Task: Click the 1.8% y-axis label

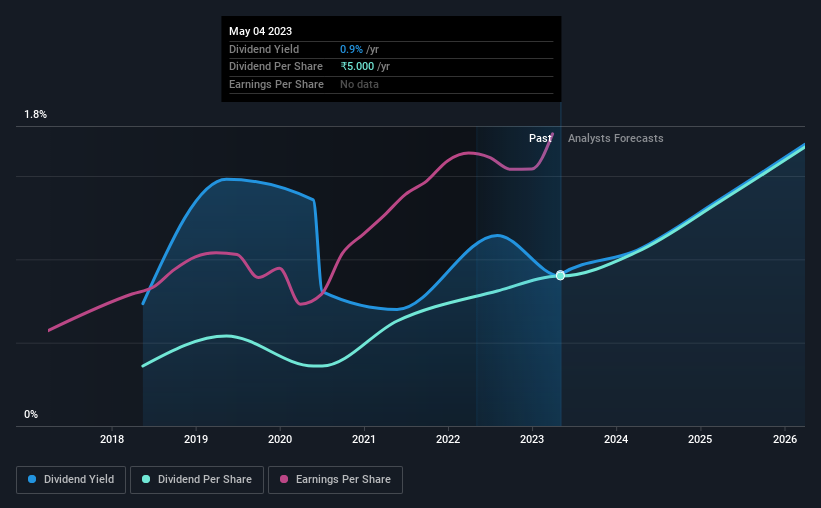Action: click(36, 115)
